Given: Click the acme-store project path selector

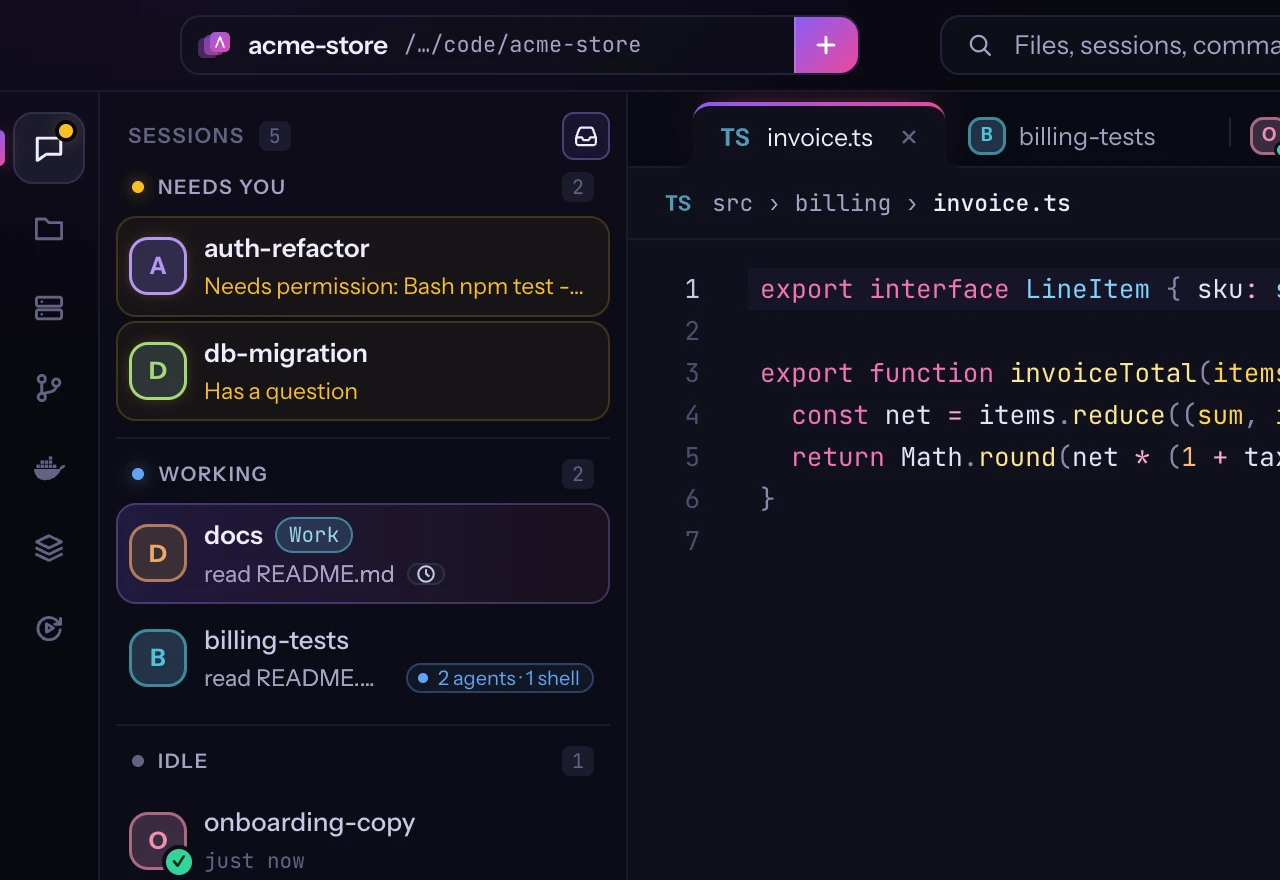Looking at the screenshot, I should 487,45.
